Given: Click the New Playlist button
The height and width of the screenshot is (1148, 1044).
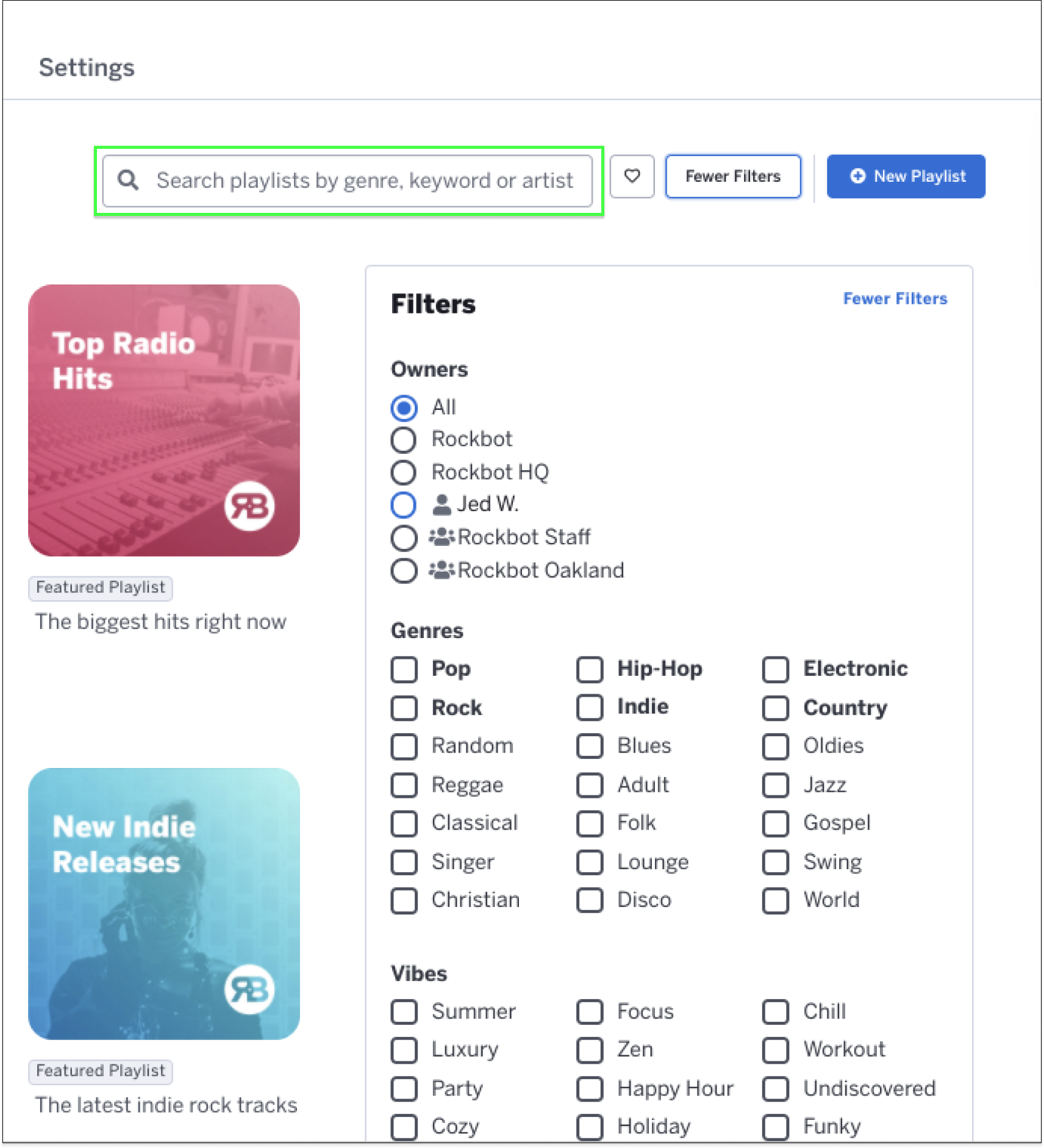Looking at the screenshot, I should point(906,176).
